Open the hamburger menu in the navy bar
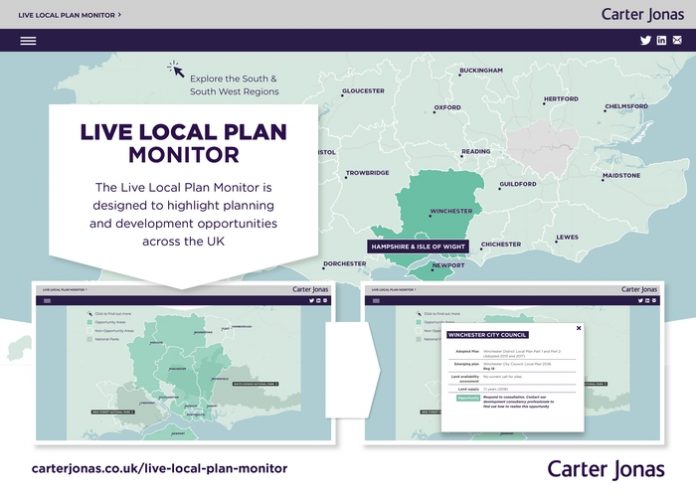 (x=28, y=41)
